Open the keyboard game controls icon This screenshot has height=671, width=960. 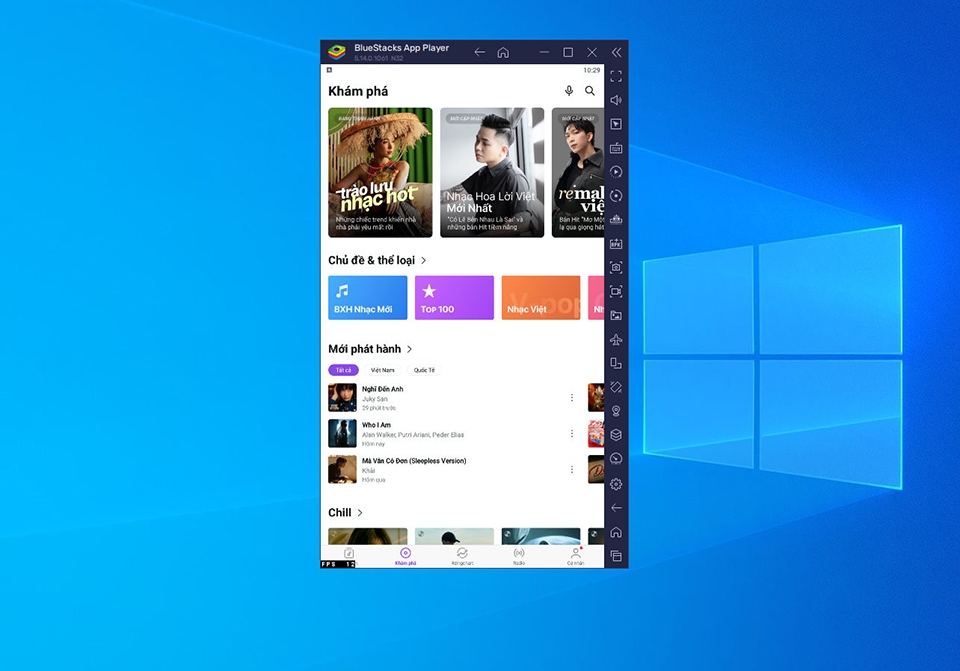click(x=616, y=148)
